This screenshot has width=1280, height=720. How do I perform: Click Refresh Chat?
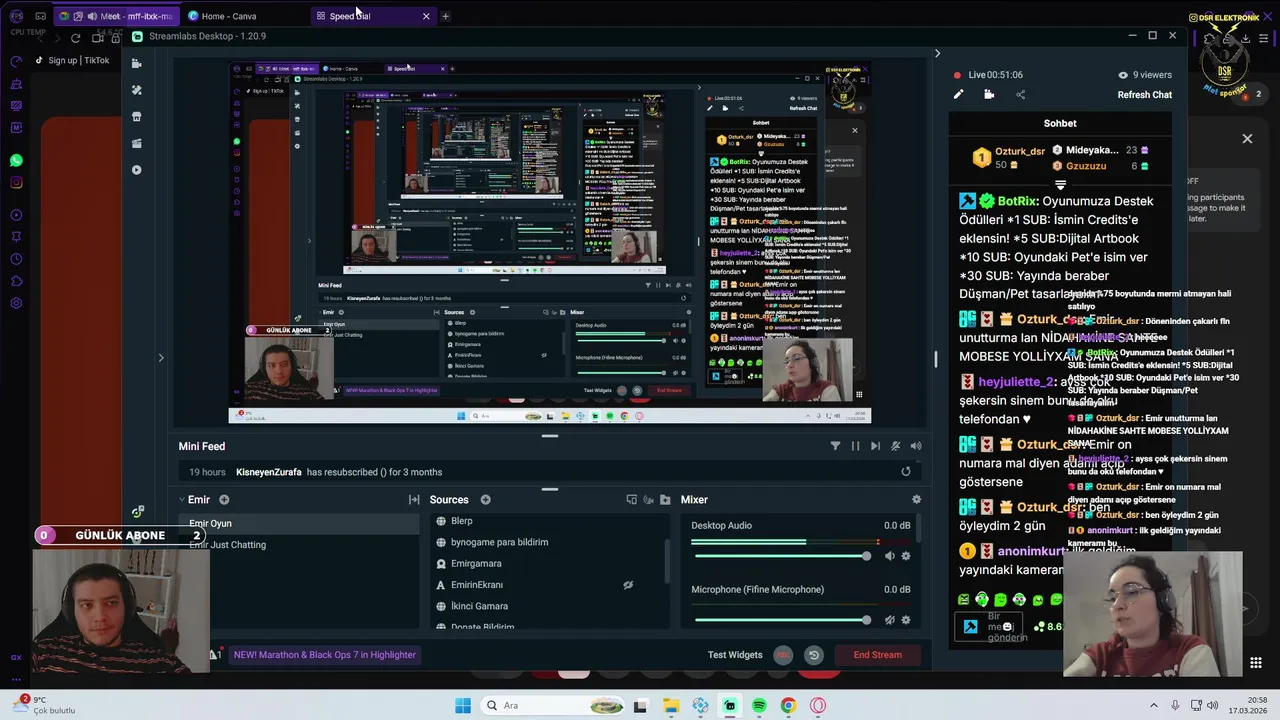point(1144,95)
